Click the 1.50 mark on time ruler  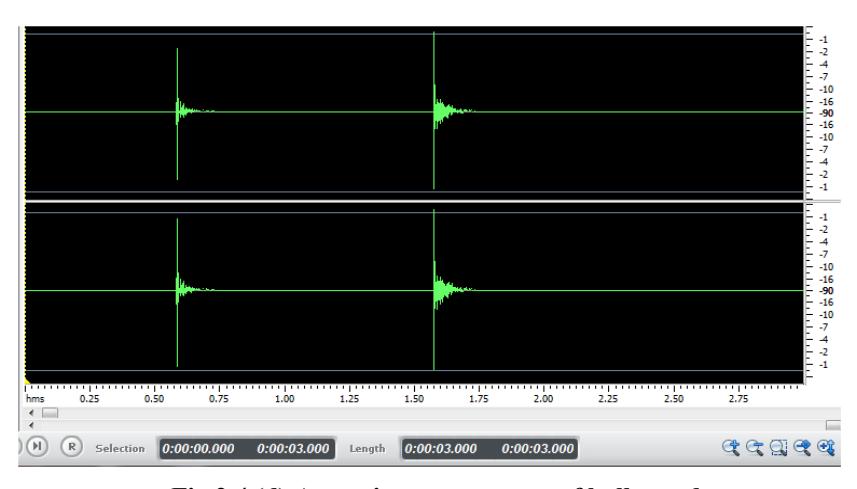pyautogui.click(x=414, y=398)
